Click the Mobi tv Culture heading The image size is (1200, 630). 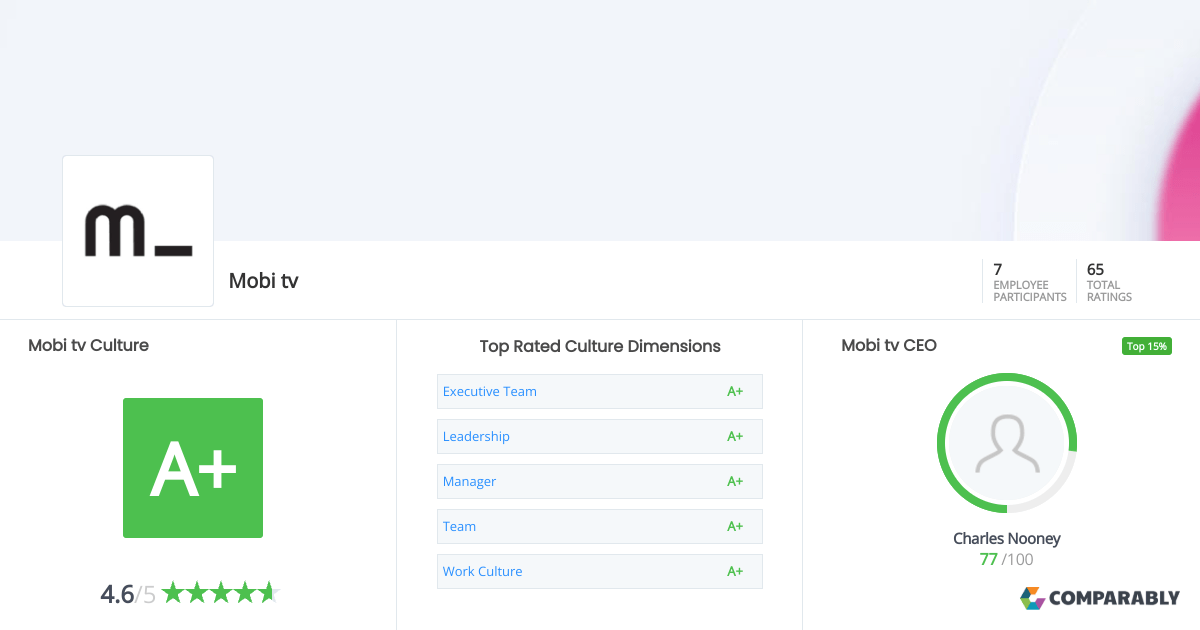[x=88, y=345]
